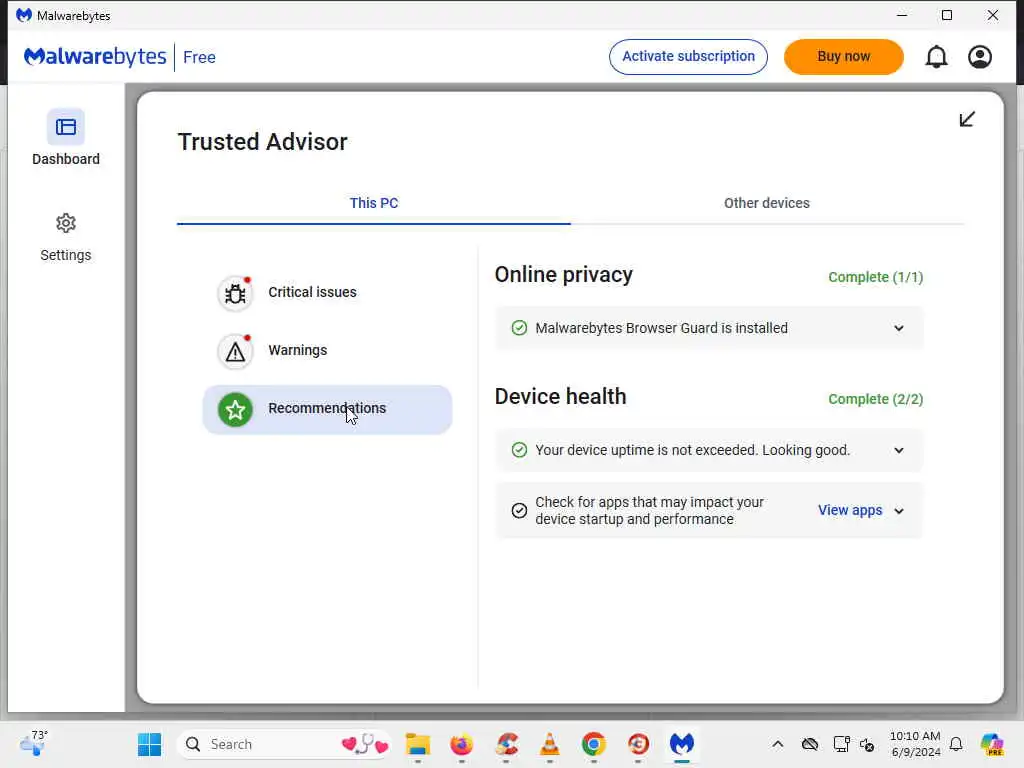Click the green check icon for Browser Guard
This screenshot has width=1024, height=768.
click(x=519, y=328)
